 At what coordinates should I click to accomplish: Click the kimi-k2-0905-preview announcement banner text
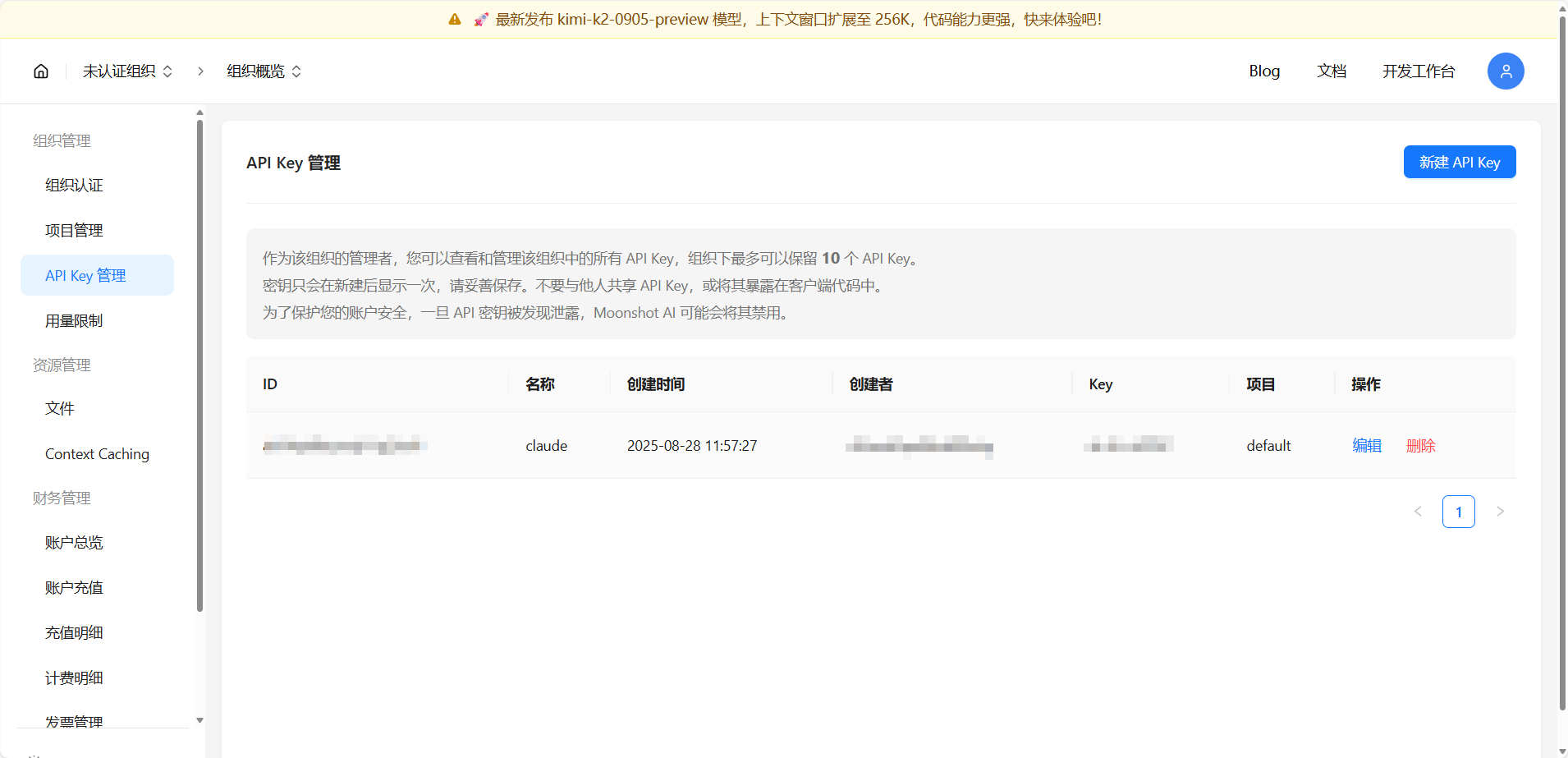click(799, 19)
